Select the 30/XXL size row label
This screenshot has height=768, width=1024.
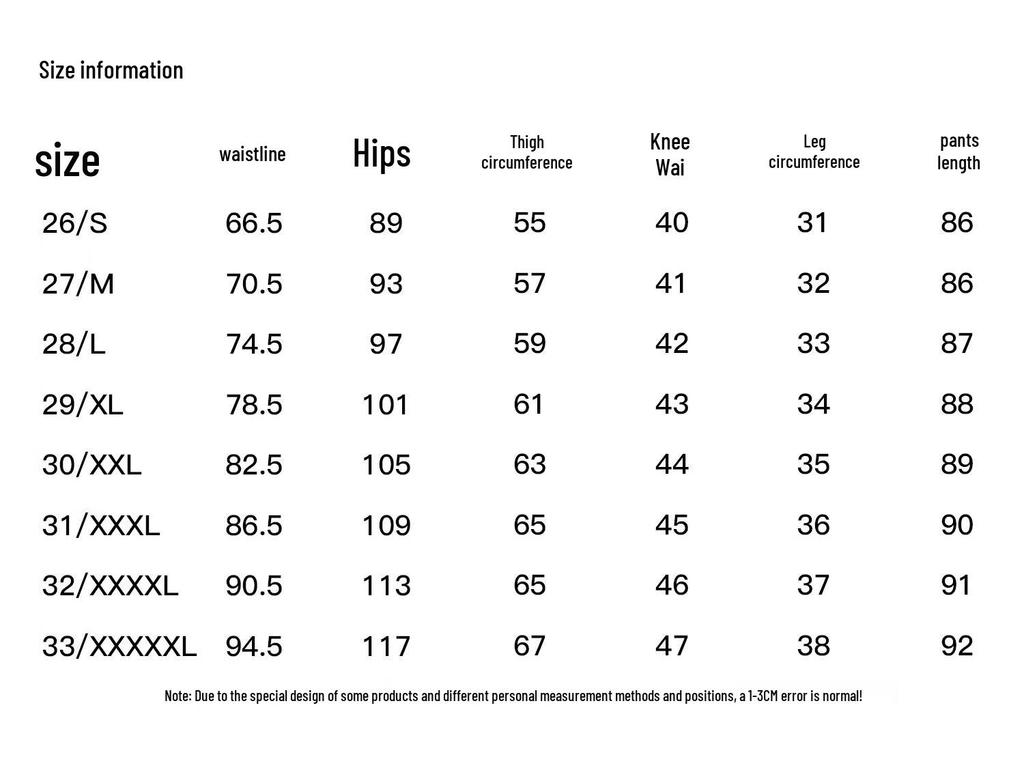[x=92, y=465]
